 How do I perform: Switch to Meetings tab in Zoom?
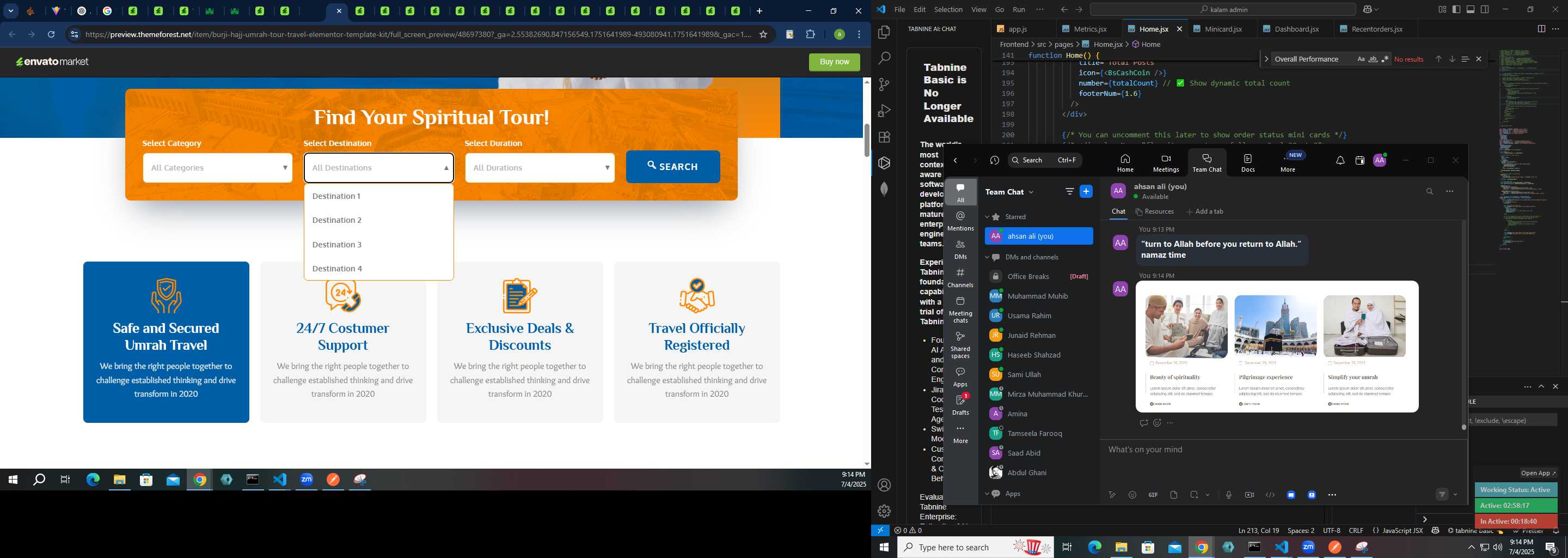[1166, 162]
